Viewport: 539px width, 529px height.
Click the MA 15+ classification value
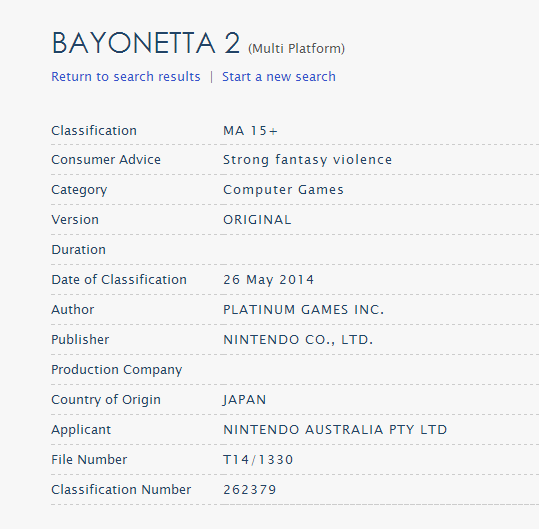click(250, 131)
